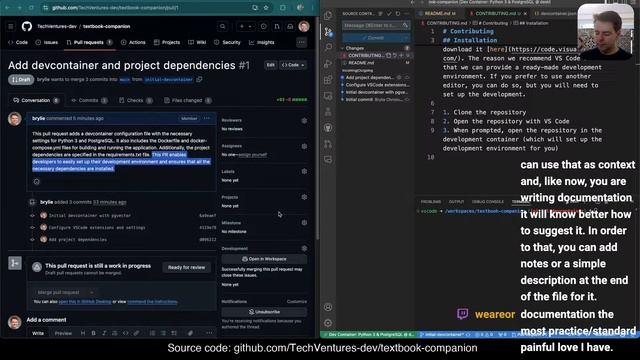Open VS Code Remote Explorer icon
Image resolution: width=640 pixels, height=360 pixels.
pyautogui.click(x=328, y=96)
